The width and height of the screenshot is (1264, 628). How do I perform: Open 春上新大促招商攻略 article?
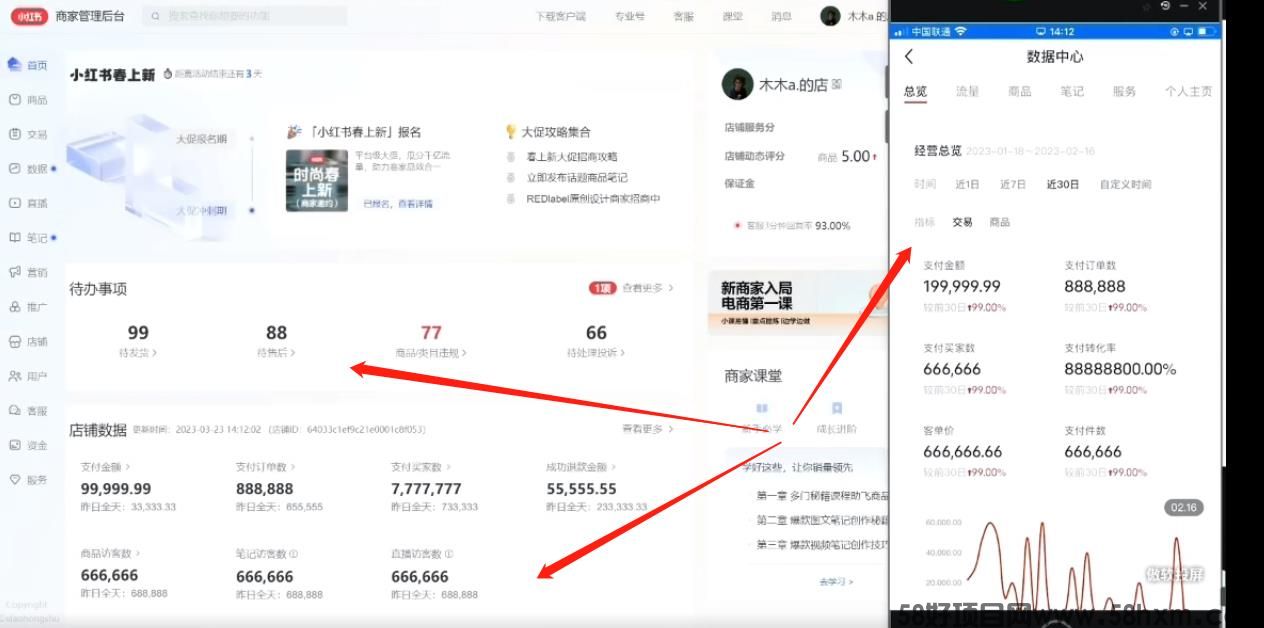(571, 157)
